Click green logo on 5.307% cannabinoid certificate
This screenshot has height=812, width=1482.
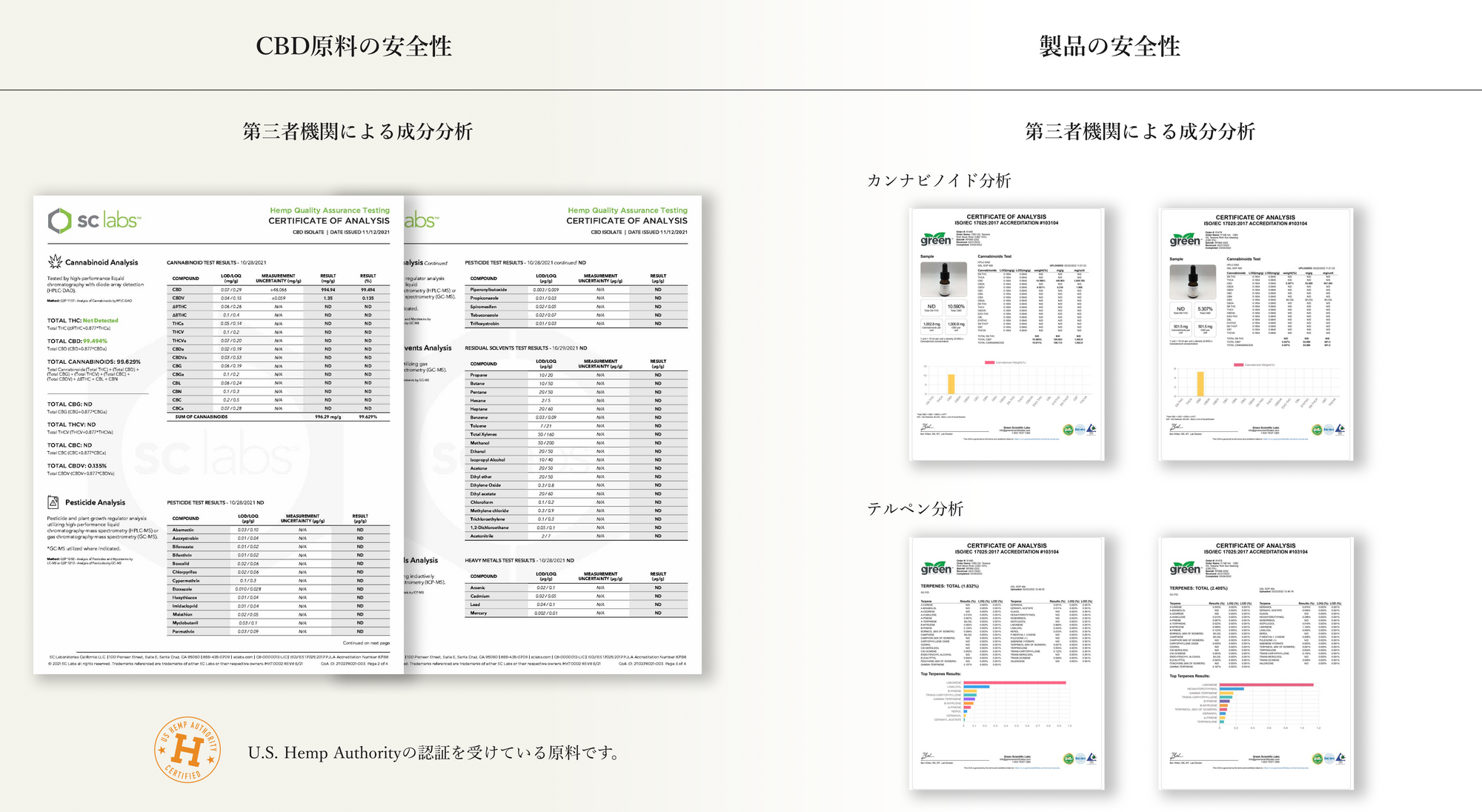click(1185, 239)
